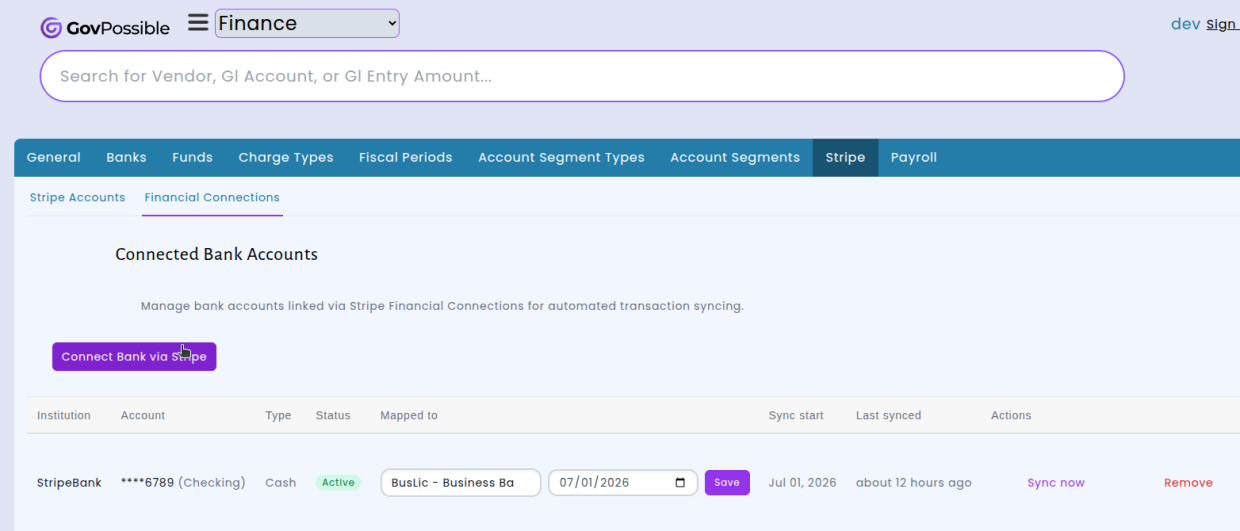Open the hamburger menu icon
This screenshot has height=531, width=1240.
[198, 23]
